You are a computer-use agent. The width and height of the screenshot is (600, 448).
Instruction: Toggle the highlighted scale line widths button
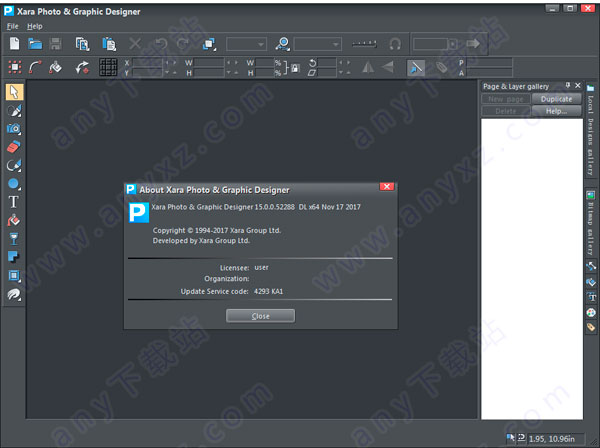pyautogui.click(x=416, y=68)
